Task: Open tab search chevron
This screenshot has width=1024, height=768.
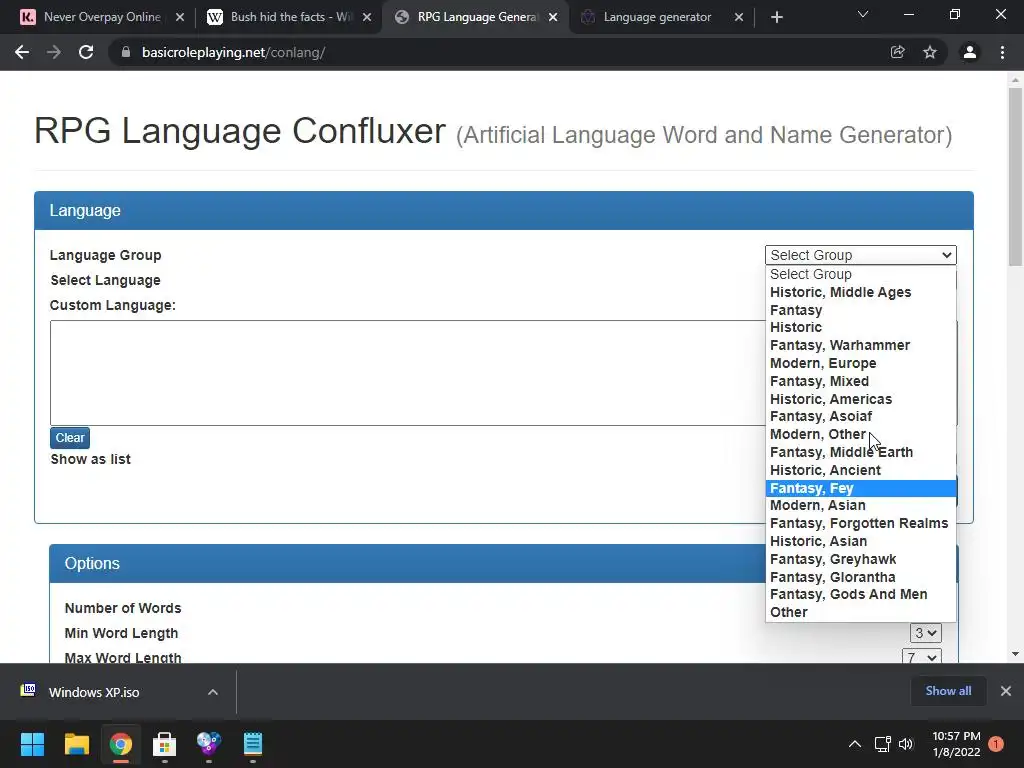Action: 863,14
